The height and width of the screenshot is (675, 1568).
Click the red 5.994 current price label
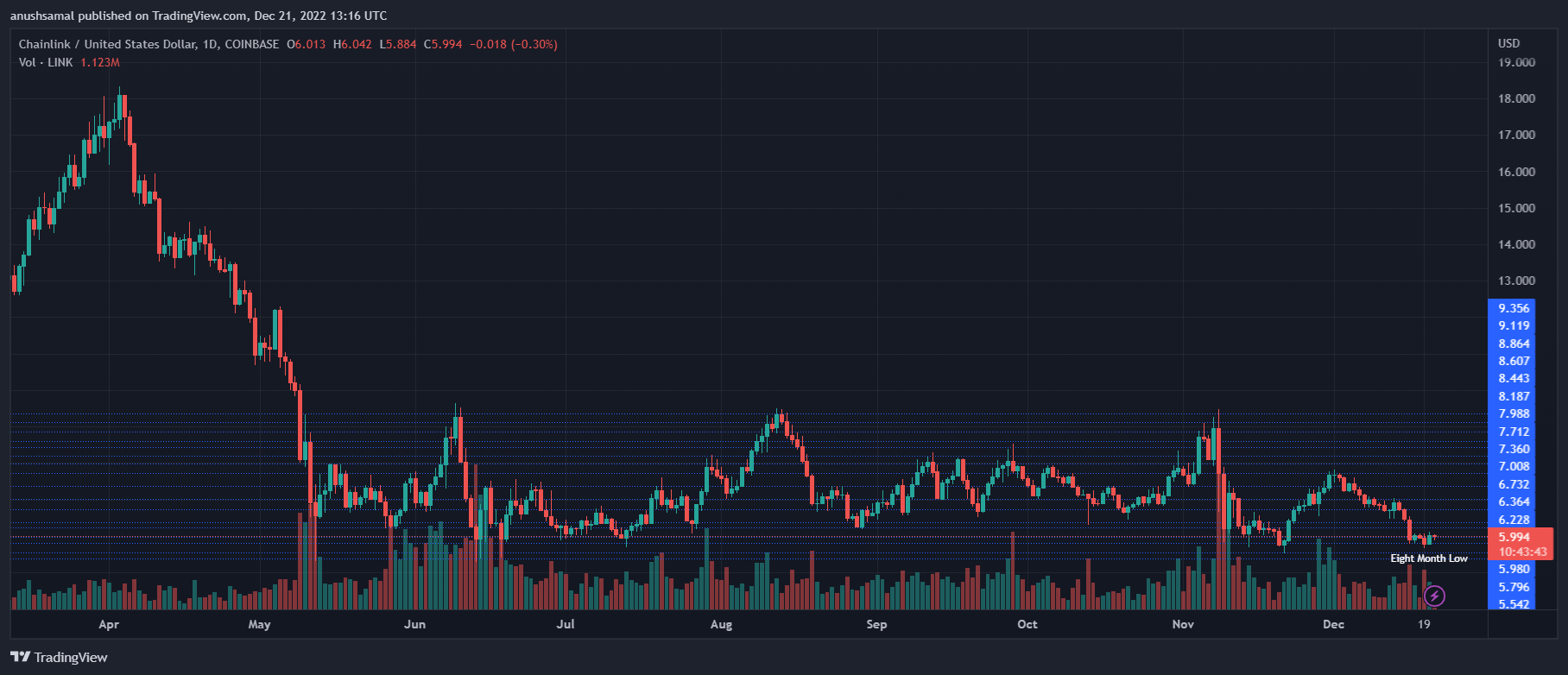click(1514, 537)
